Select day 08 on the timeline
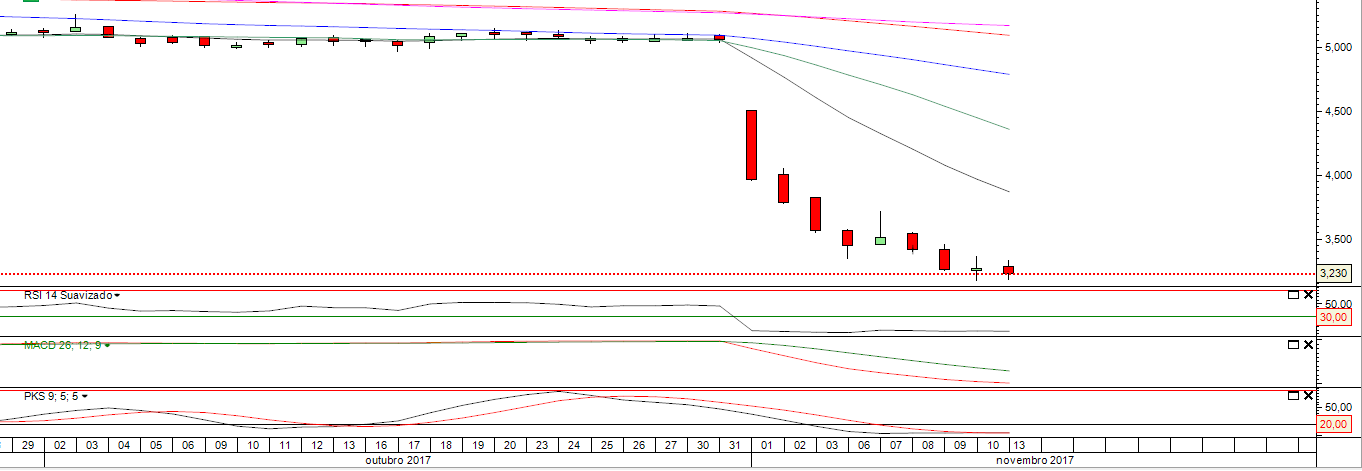The width and height of the screenshot is (1362, 471). [927, 444]
